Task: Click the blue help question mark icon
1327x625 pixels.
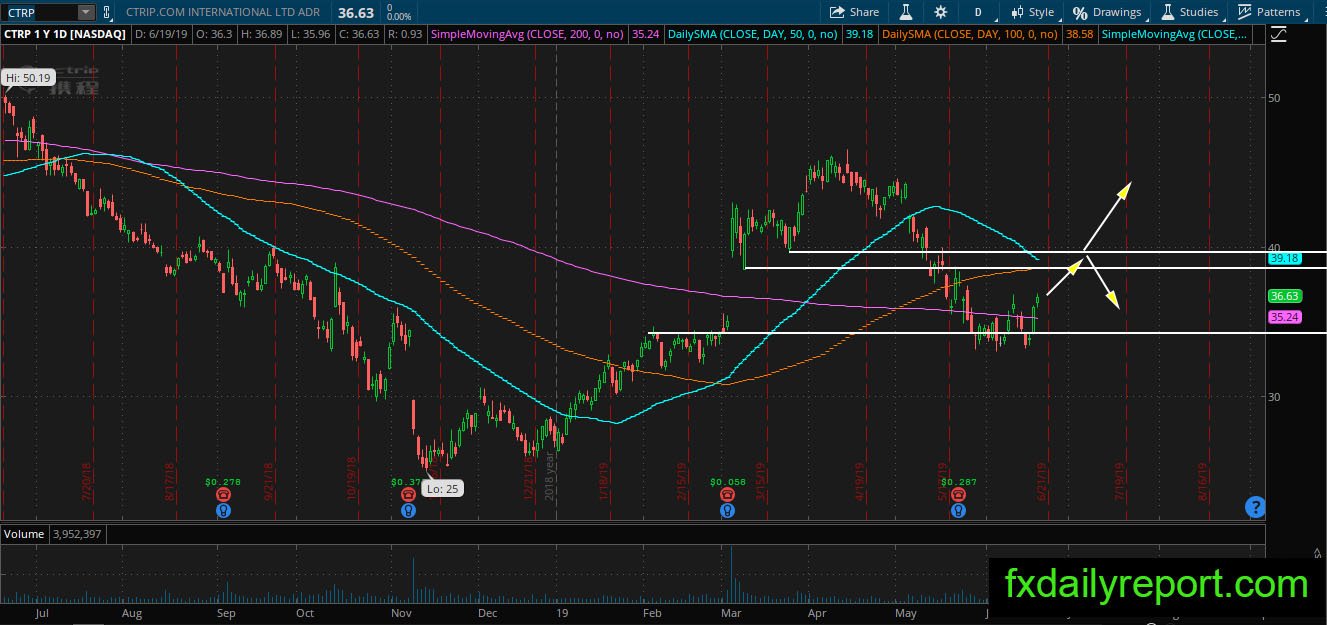Action: coord(1255,507)
